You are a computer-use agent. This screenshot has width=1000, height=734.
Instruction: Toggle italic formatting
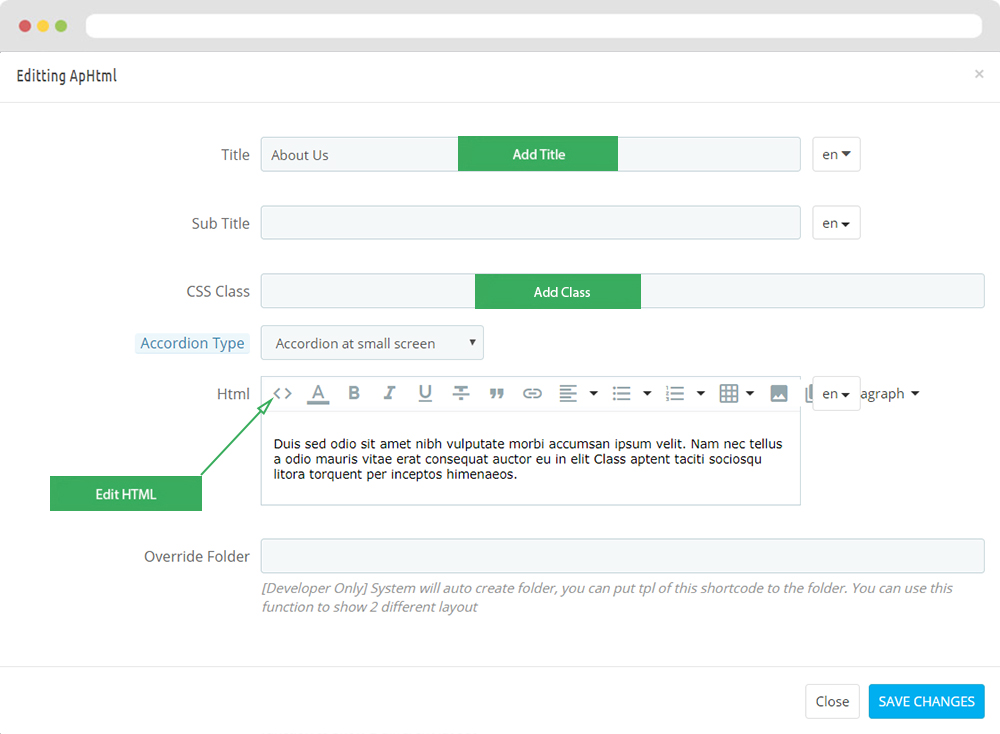click(x=389, y=394)
